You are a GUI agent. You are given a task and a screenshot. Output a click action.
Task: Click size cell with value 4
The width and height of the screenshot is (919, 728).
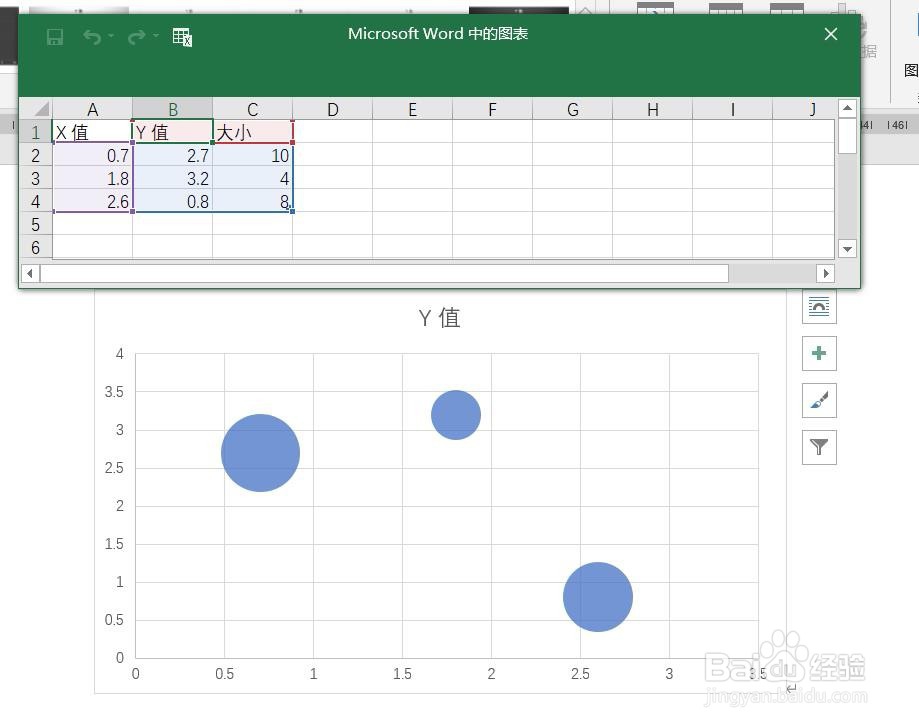coord(253,178)
